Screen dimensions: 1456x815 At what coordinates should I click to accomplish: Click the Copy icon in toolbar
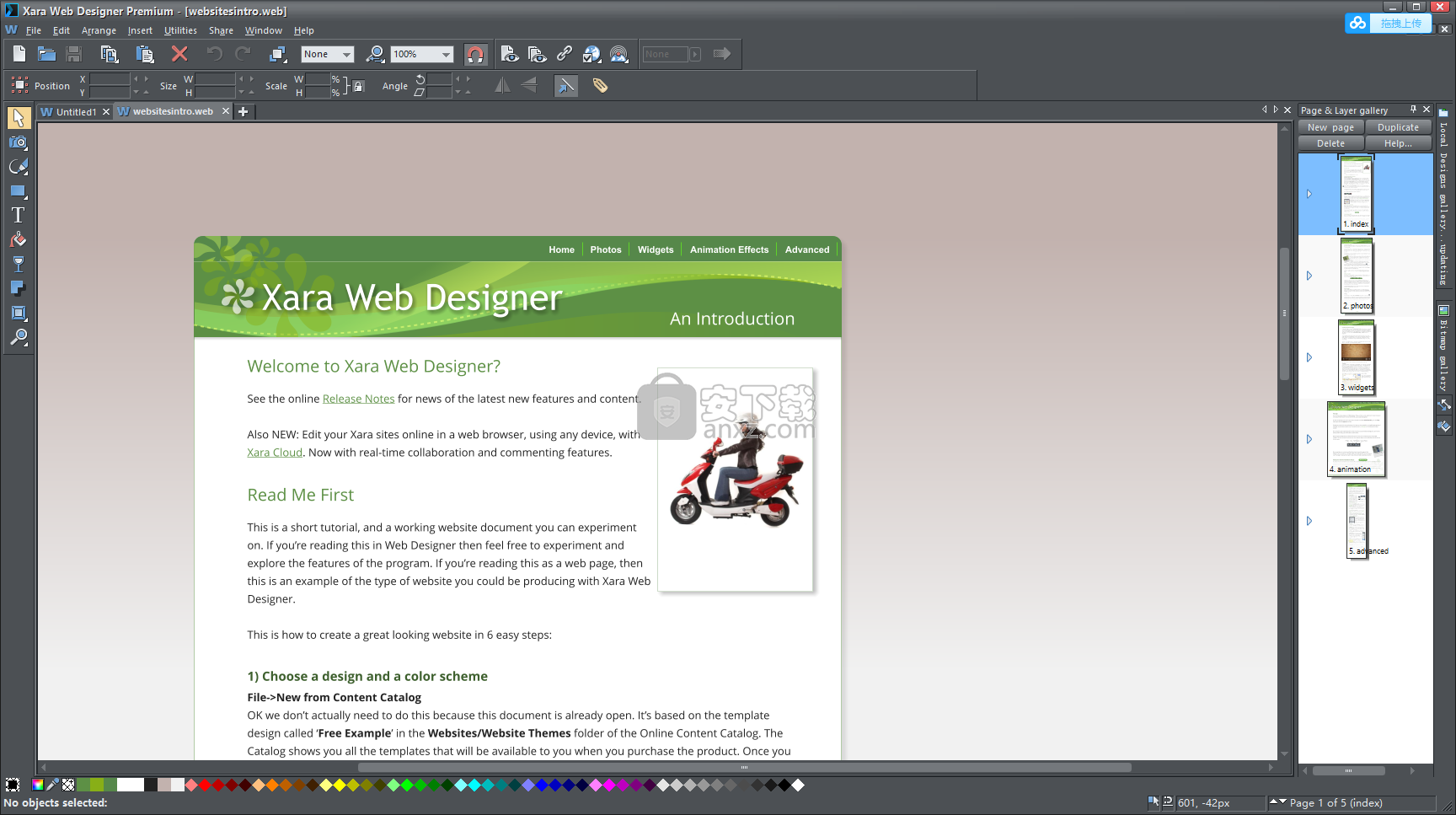point(109,54)
